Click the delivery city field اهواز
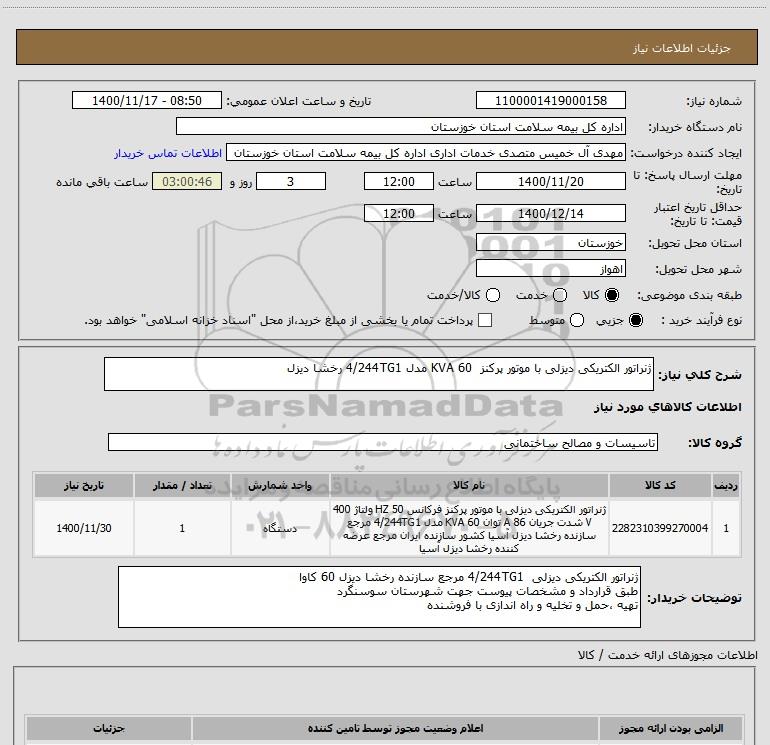 tap(550, 268)
